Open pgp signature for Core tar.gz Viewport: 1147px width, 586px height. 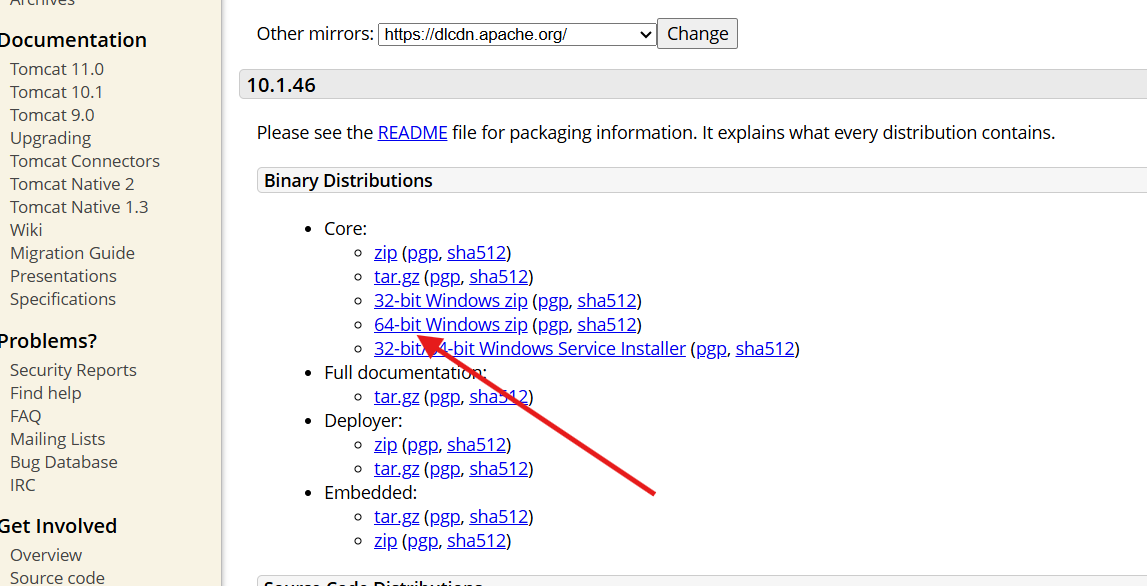pyautogui.click(x=445, y=277)
